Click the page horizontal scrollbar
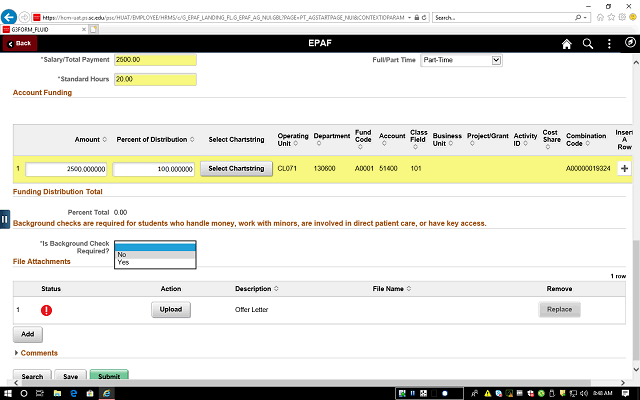This screenshot has width=640, height=400. [x=305, y=383]
